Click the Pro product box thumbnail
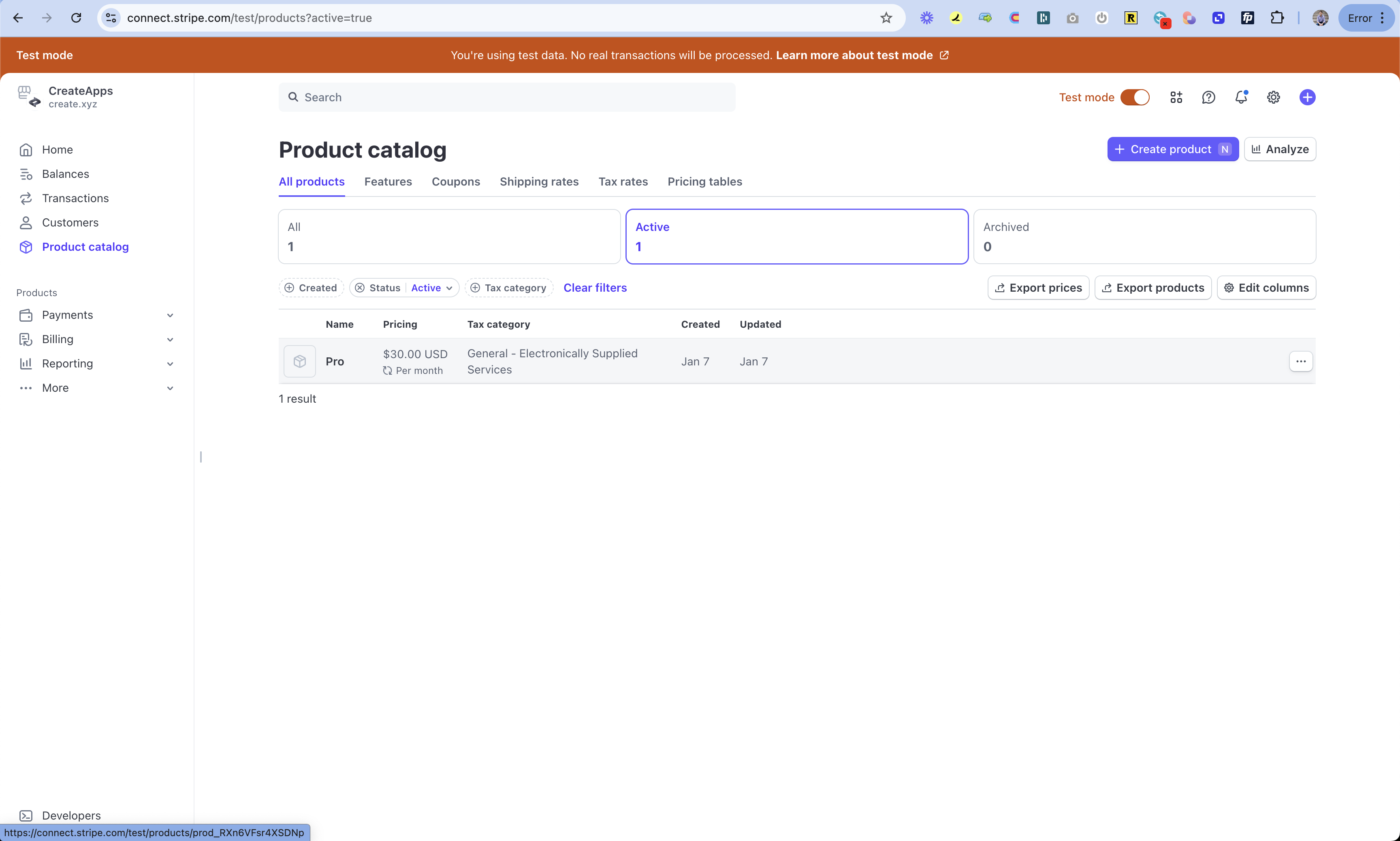1400x841 pixels. point(300,362)
